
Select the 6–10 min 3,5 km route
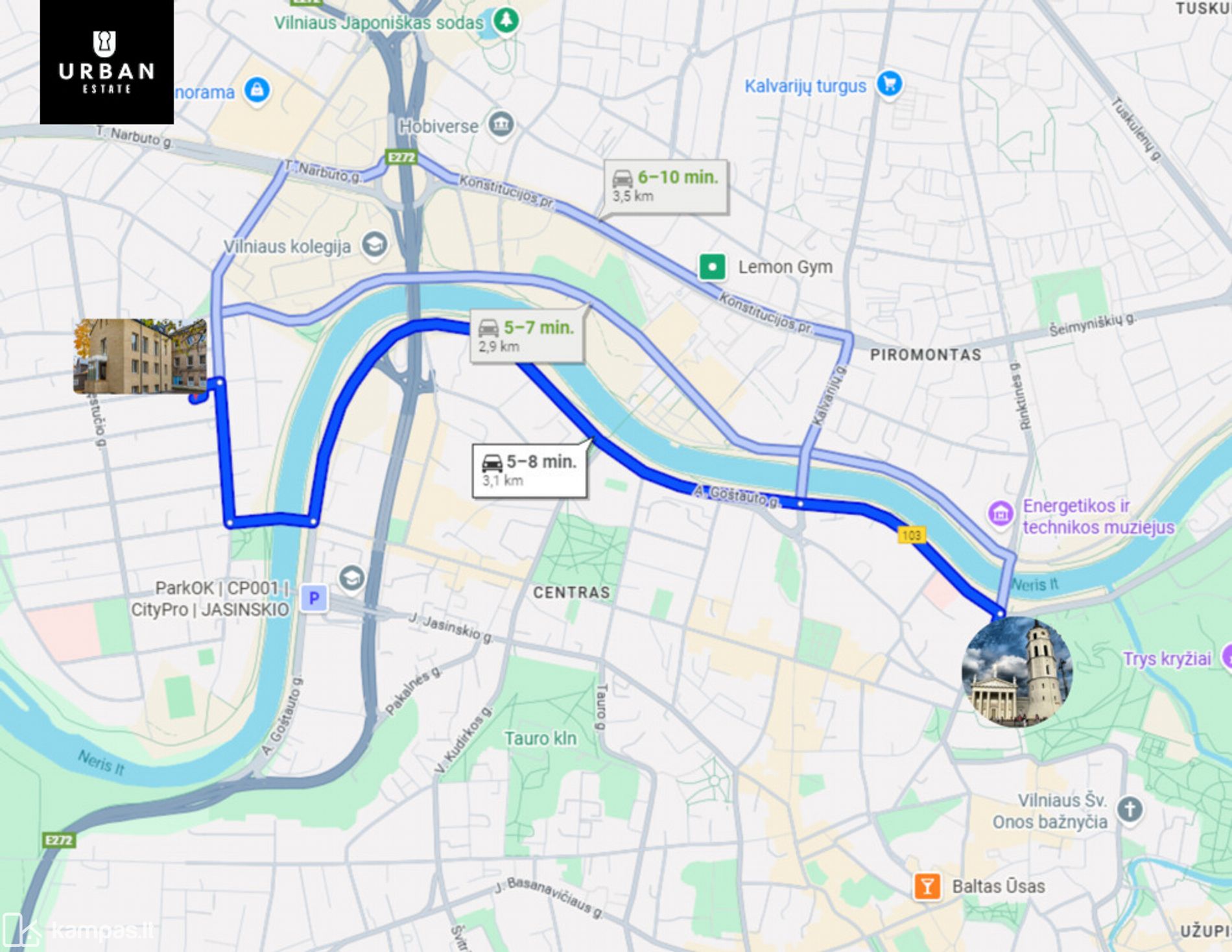click(x=665, y=186)
